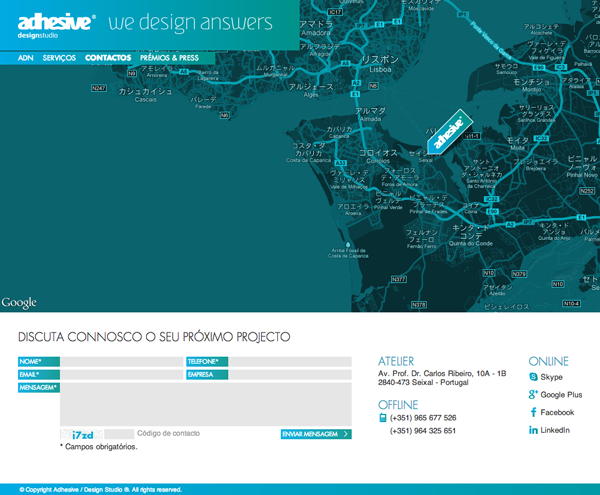Click into the Telefone field
The height and width of the screenshot is (495, 600).
pos(290,361)
